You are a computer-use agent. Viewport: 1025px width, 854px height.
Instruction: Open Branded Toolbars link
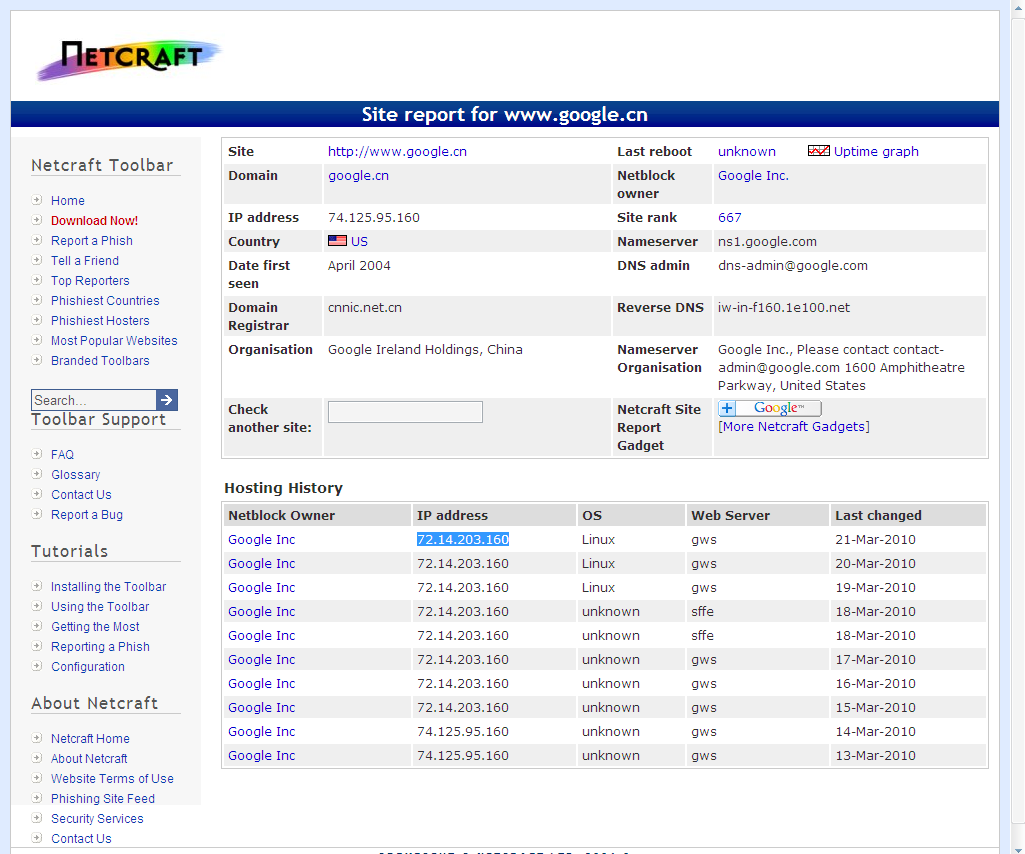[x=100, y=361]
